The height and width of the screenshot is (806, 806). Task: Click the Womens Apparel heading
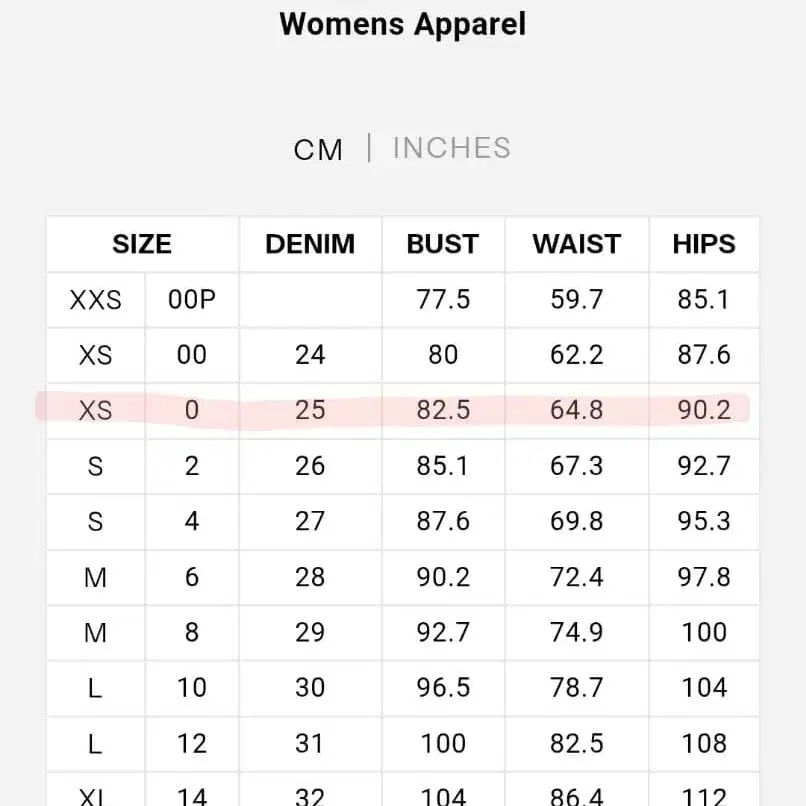click(402, 24)
